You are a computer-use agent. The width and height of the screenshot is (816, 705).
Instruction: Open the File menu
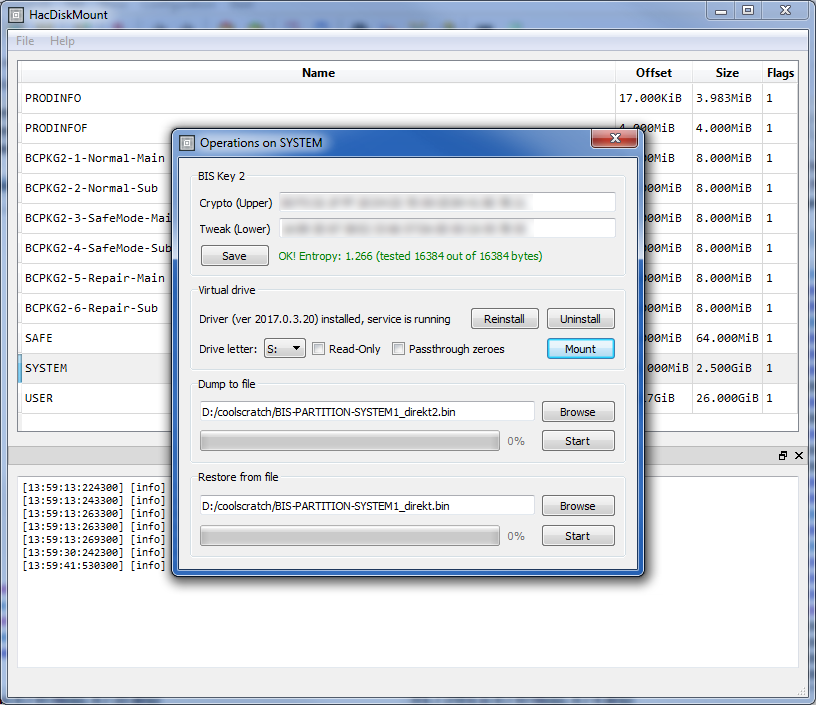[x=25, y=41]
